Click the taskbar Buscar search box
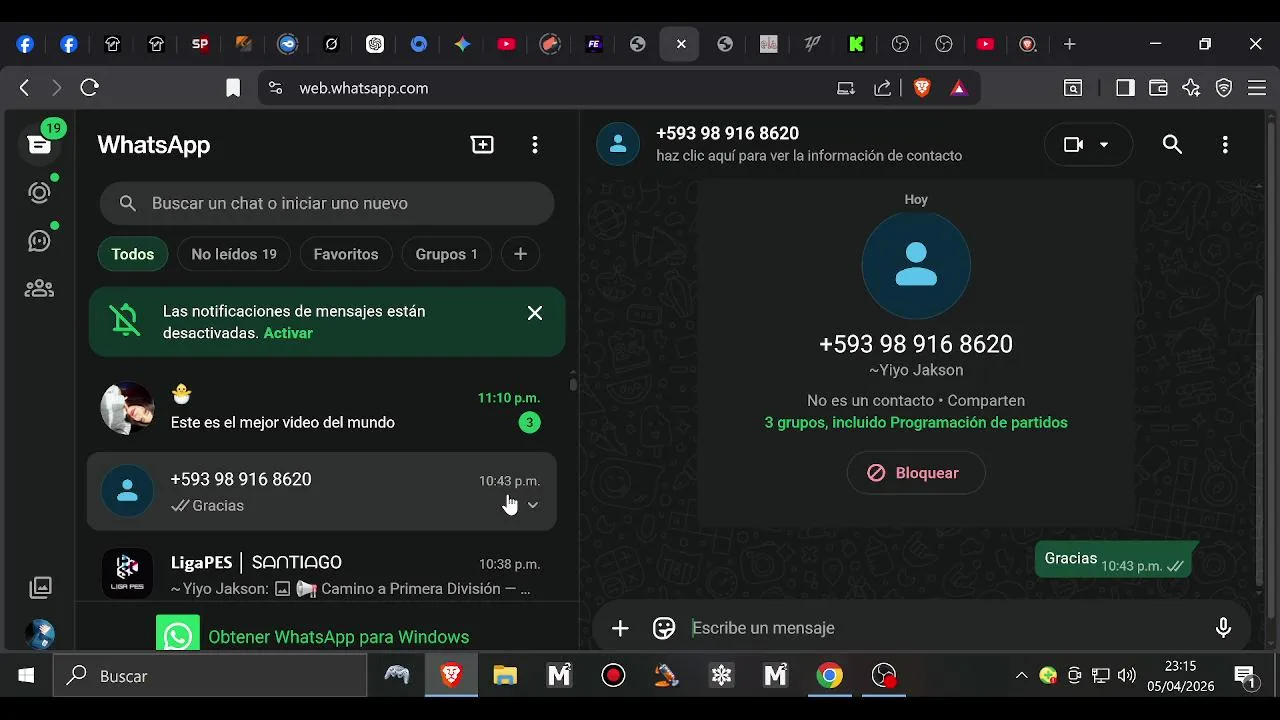 (x=210, y=676)
